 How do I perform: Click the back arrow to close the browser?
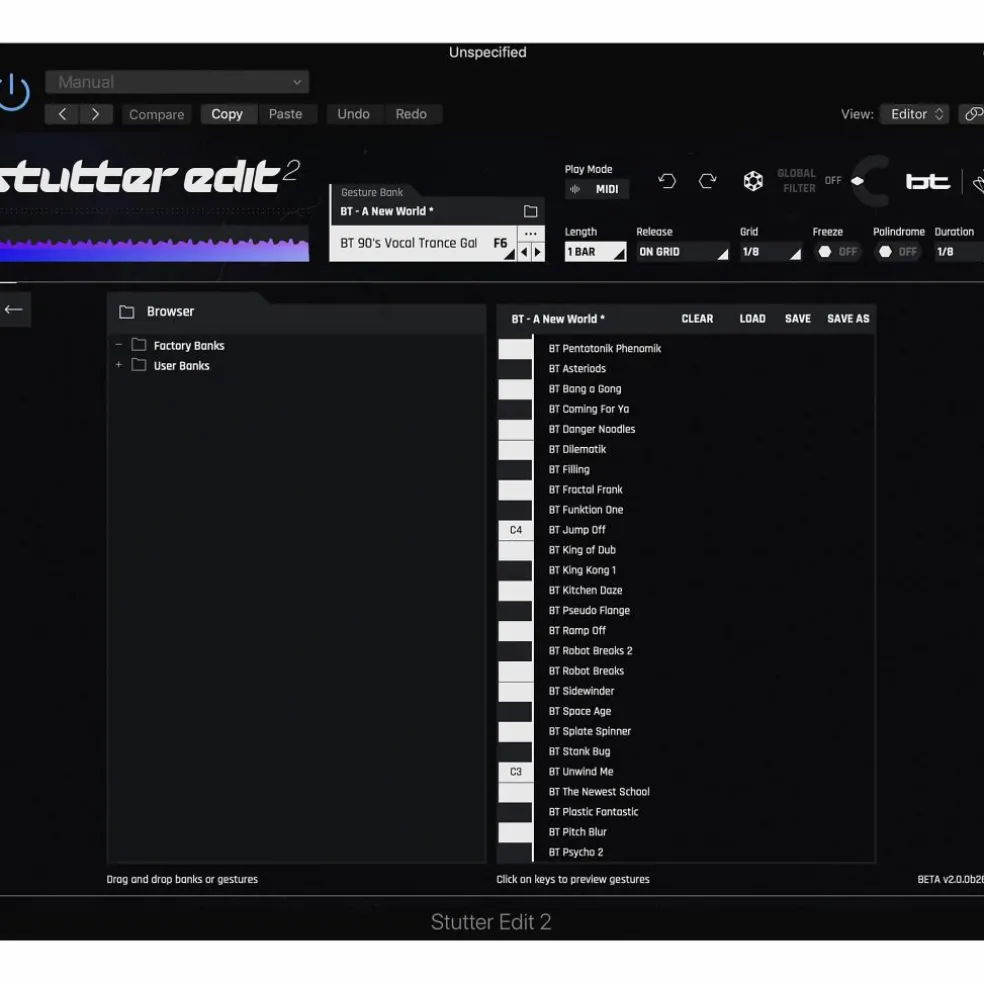(13, 309)
